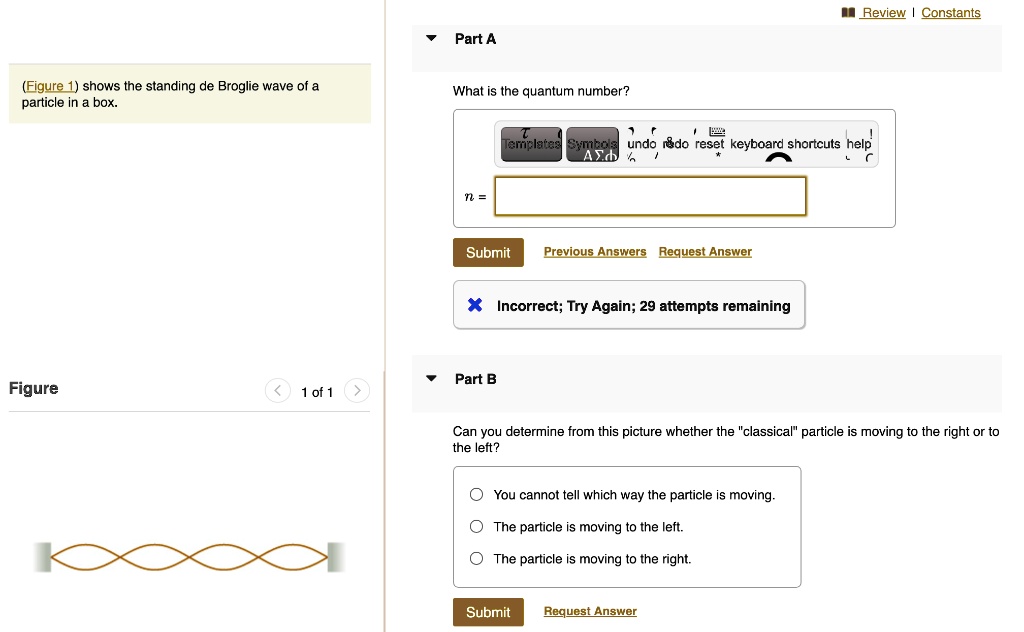Image resolution: width=1024 pixels, height=632 pixels.
Task: Collapse the Part B section
Action: pos(431,378)
